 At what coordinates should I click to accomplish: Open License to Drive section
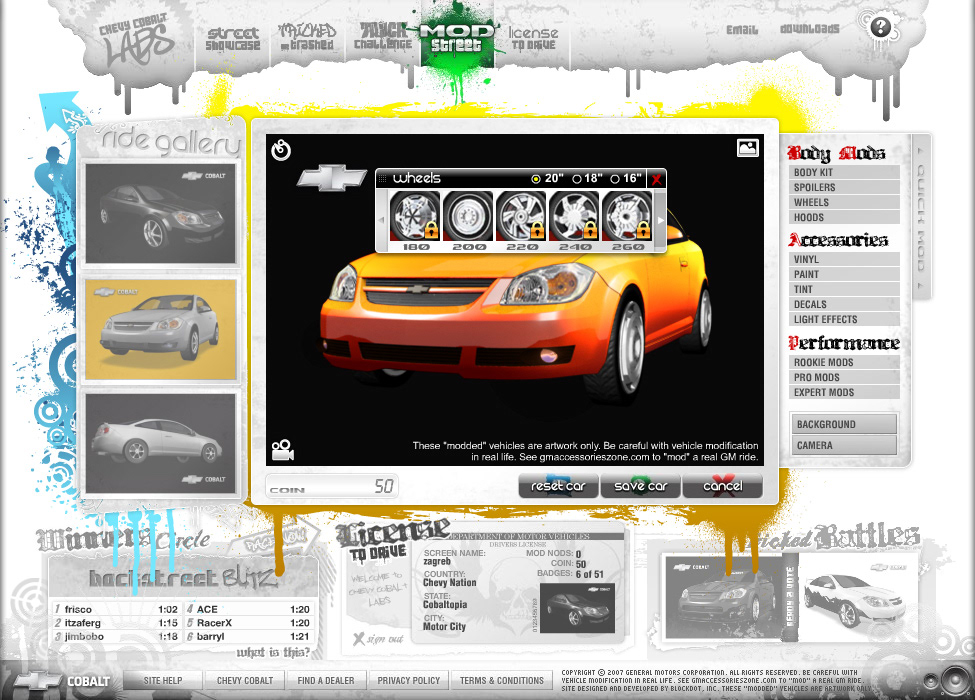click(x=533, y=37)
